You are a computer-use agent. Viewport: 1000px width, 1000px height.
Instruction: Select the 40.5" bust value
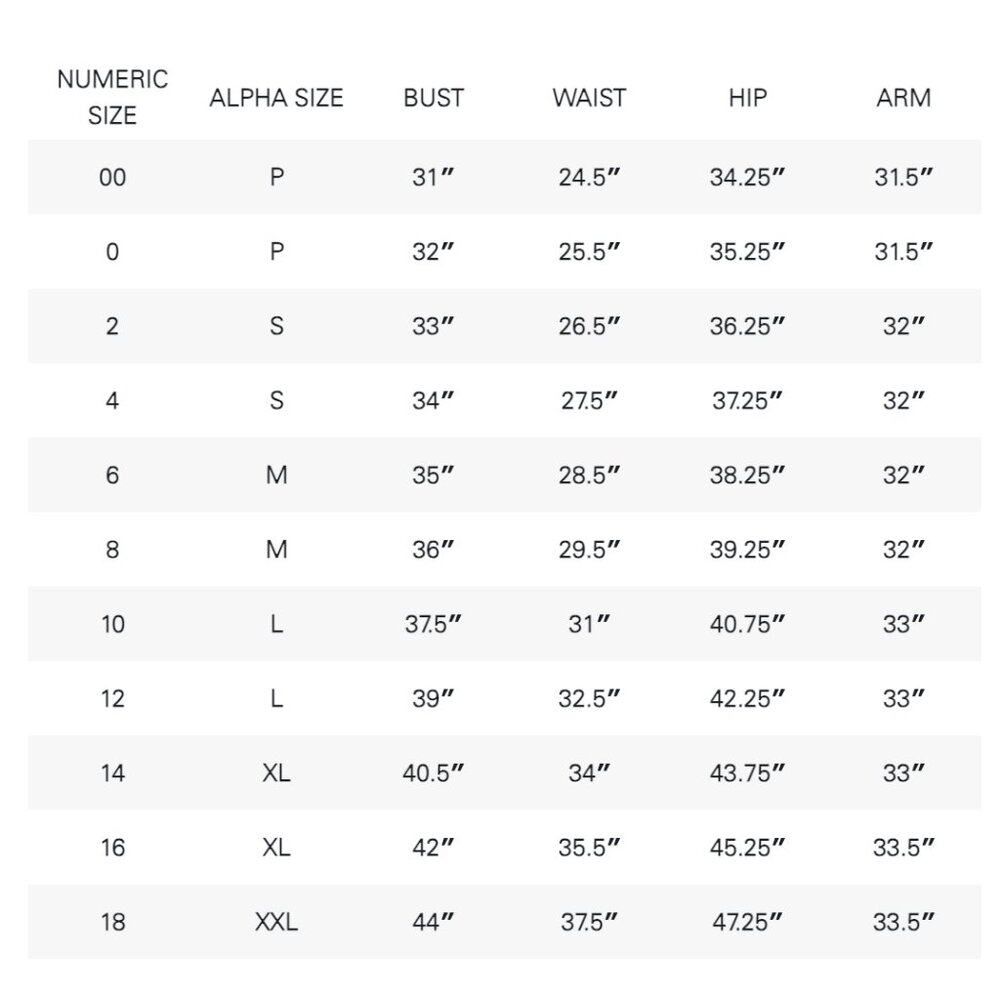click(433, 773)
